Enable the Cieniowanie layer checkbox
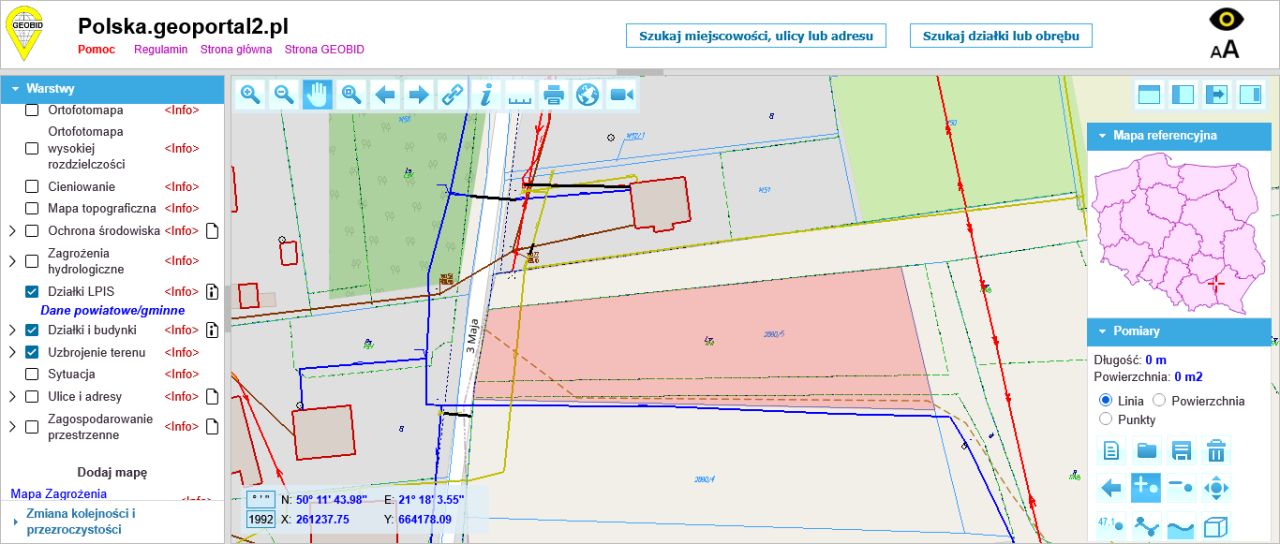The width and height of the screenshot is (1280, 544). (x=32, y=187)
